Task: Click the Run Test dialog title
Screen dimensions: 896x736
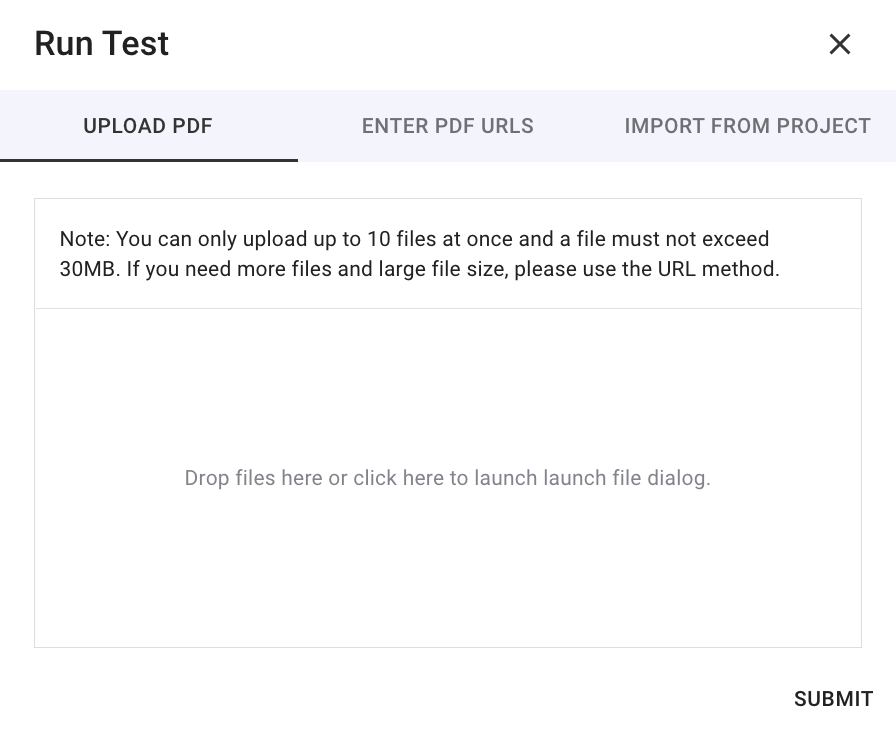Action: click(x=101, y=44)
